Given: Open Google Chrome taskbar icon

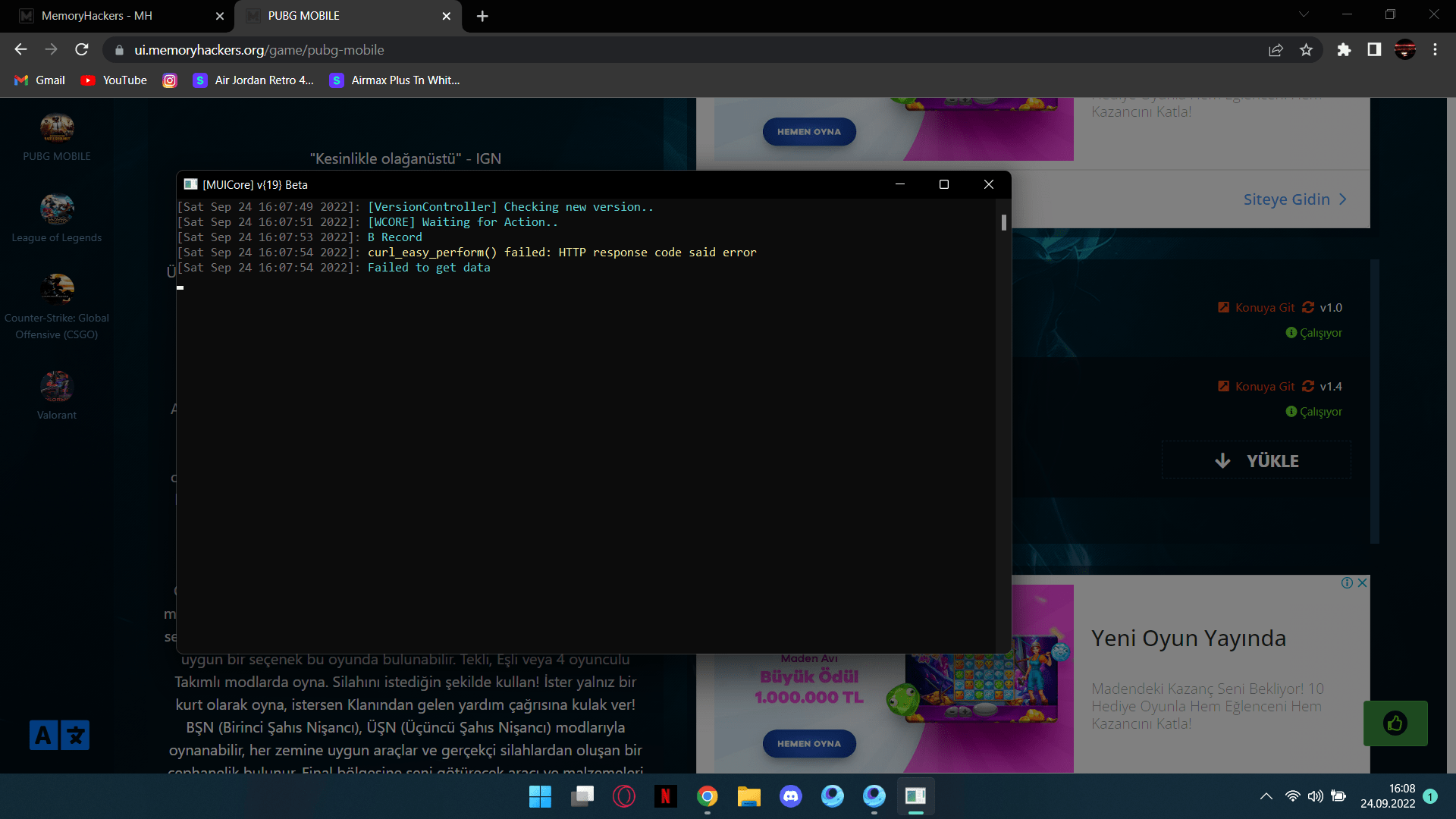Looking at the screenshot, I should (x=708, y=796).
